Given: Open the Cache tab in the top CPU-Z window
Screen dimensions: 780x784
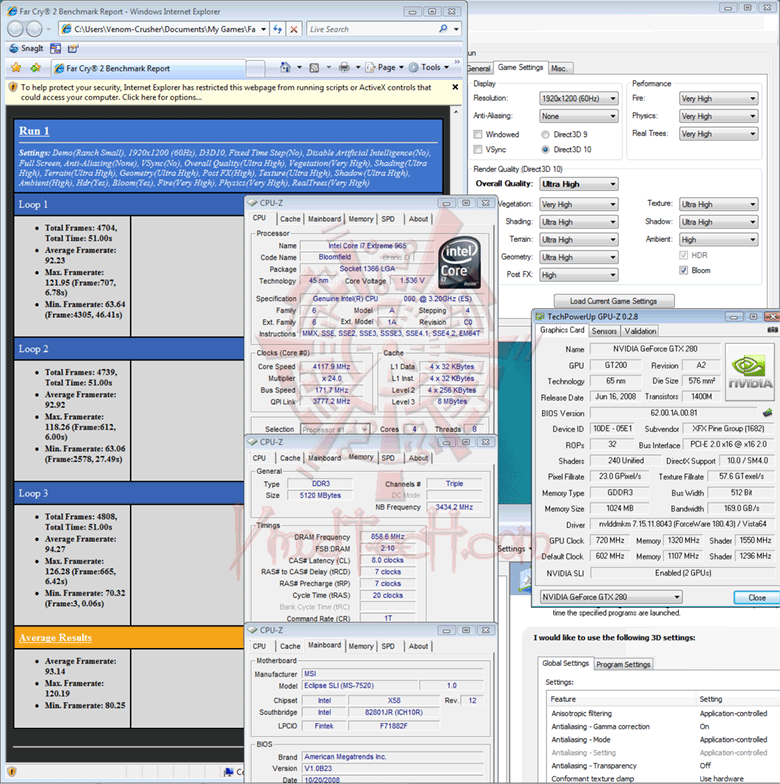Looking at the screenshot, I should tap(290, 219).
